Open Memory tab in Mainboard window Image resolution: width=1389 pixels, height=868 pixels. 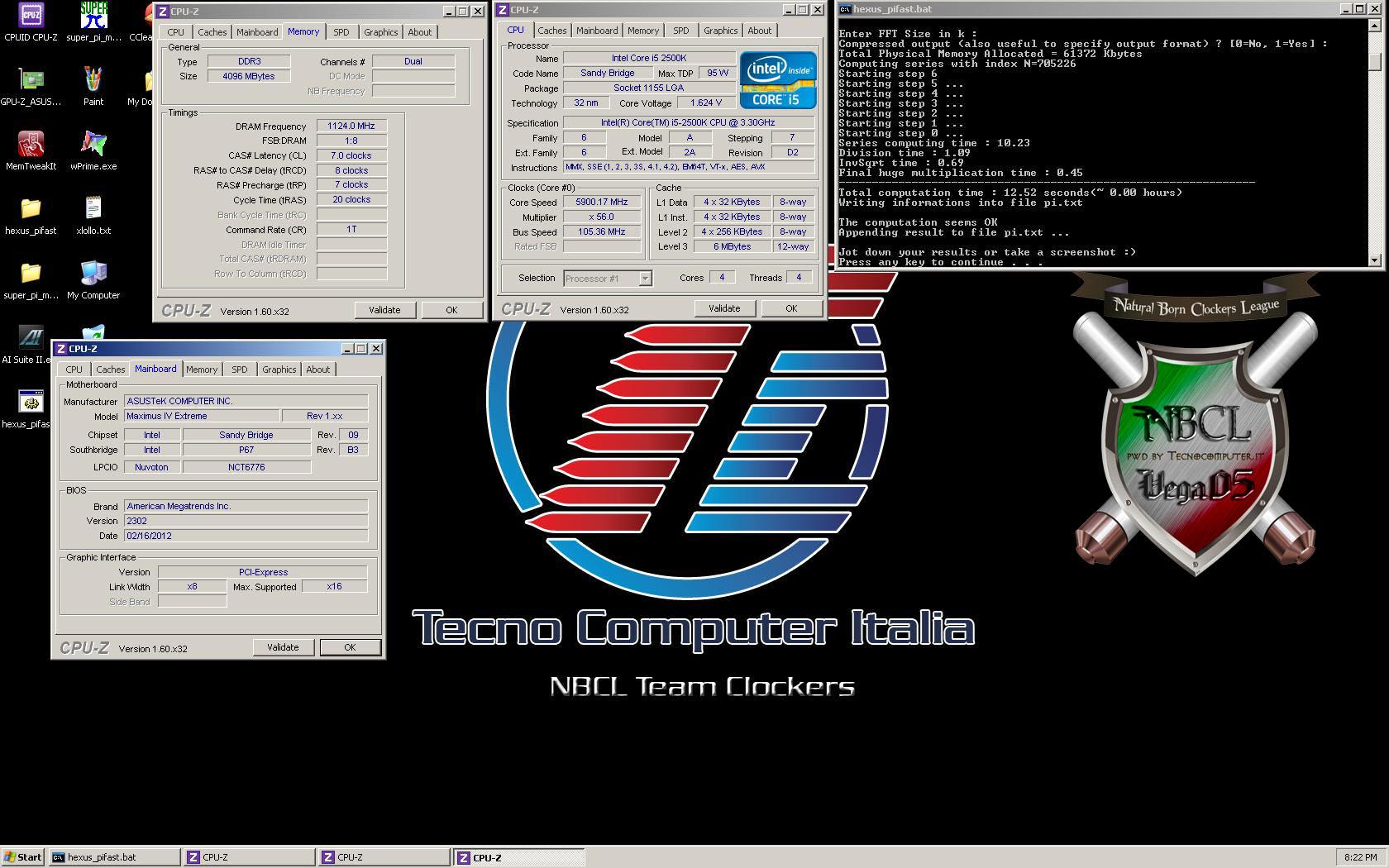(202, 370)
